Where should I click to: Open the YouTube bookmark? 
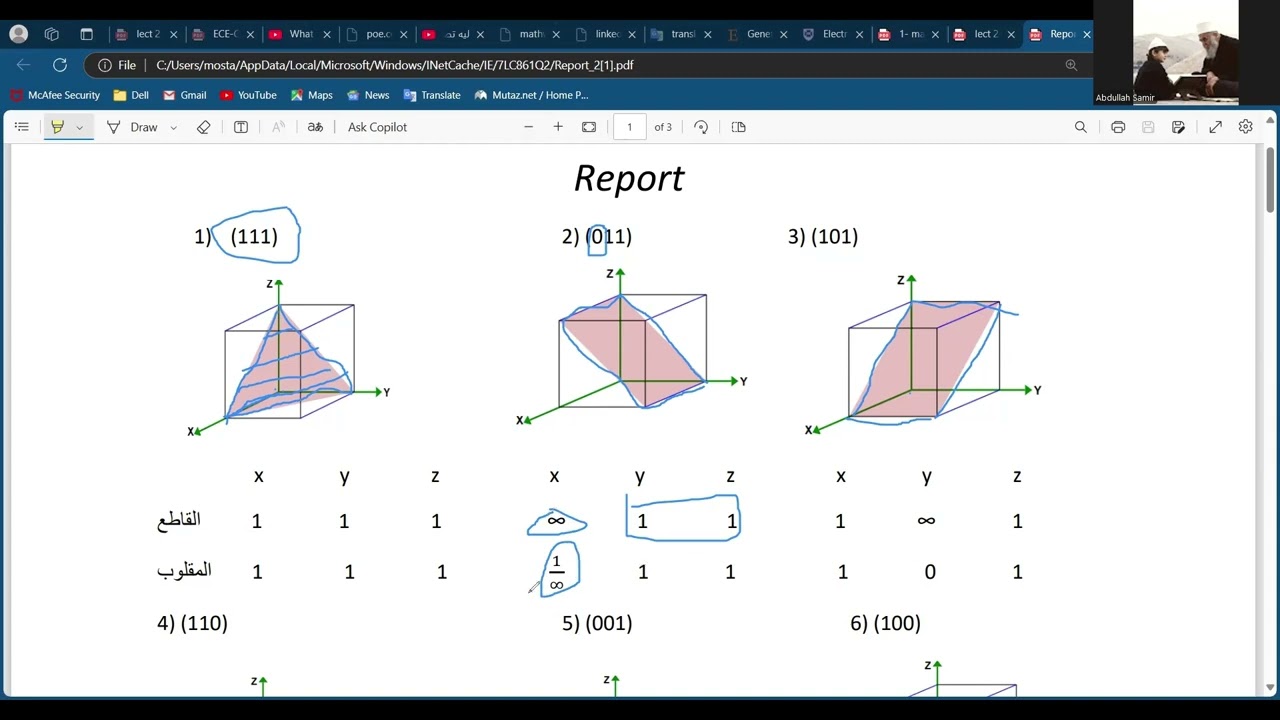pos(248,95)
